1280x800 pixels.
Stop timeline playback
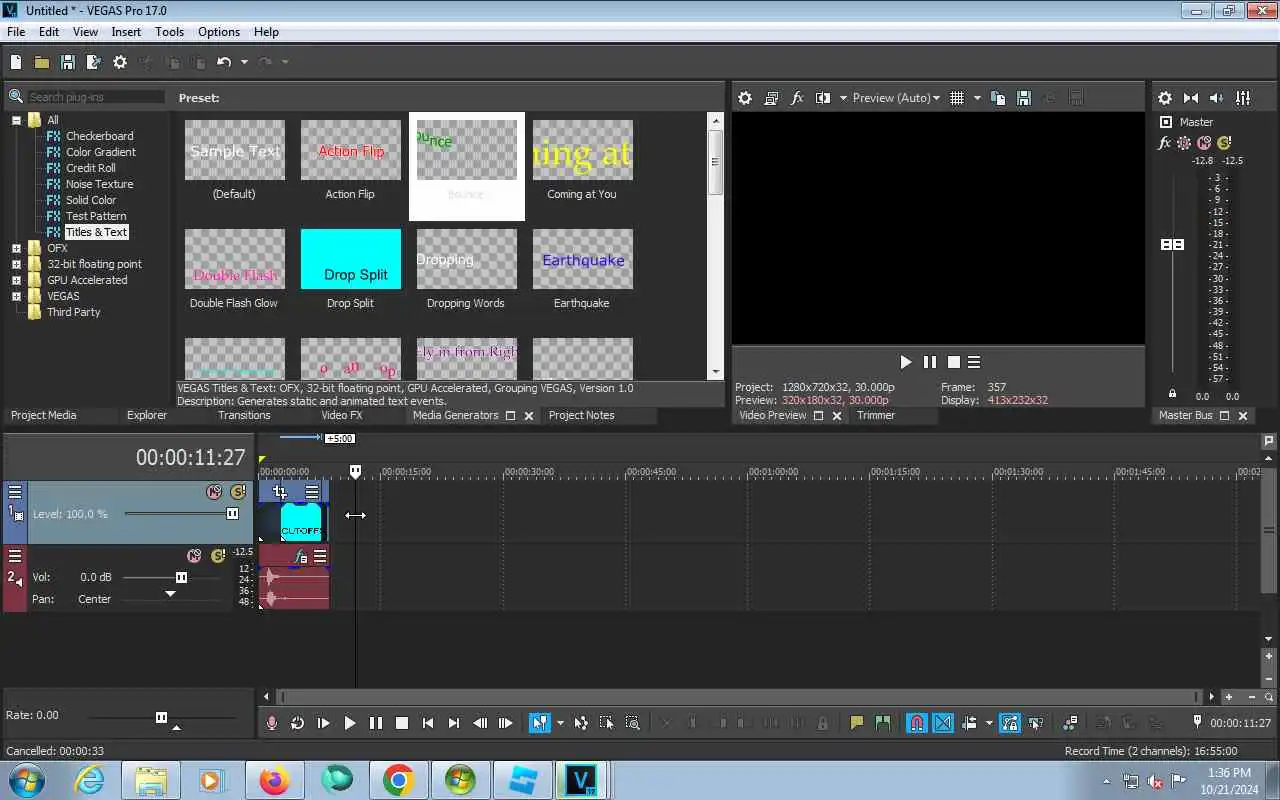click(x=401, y=723)
